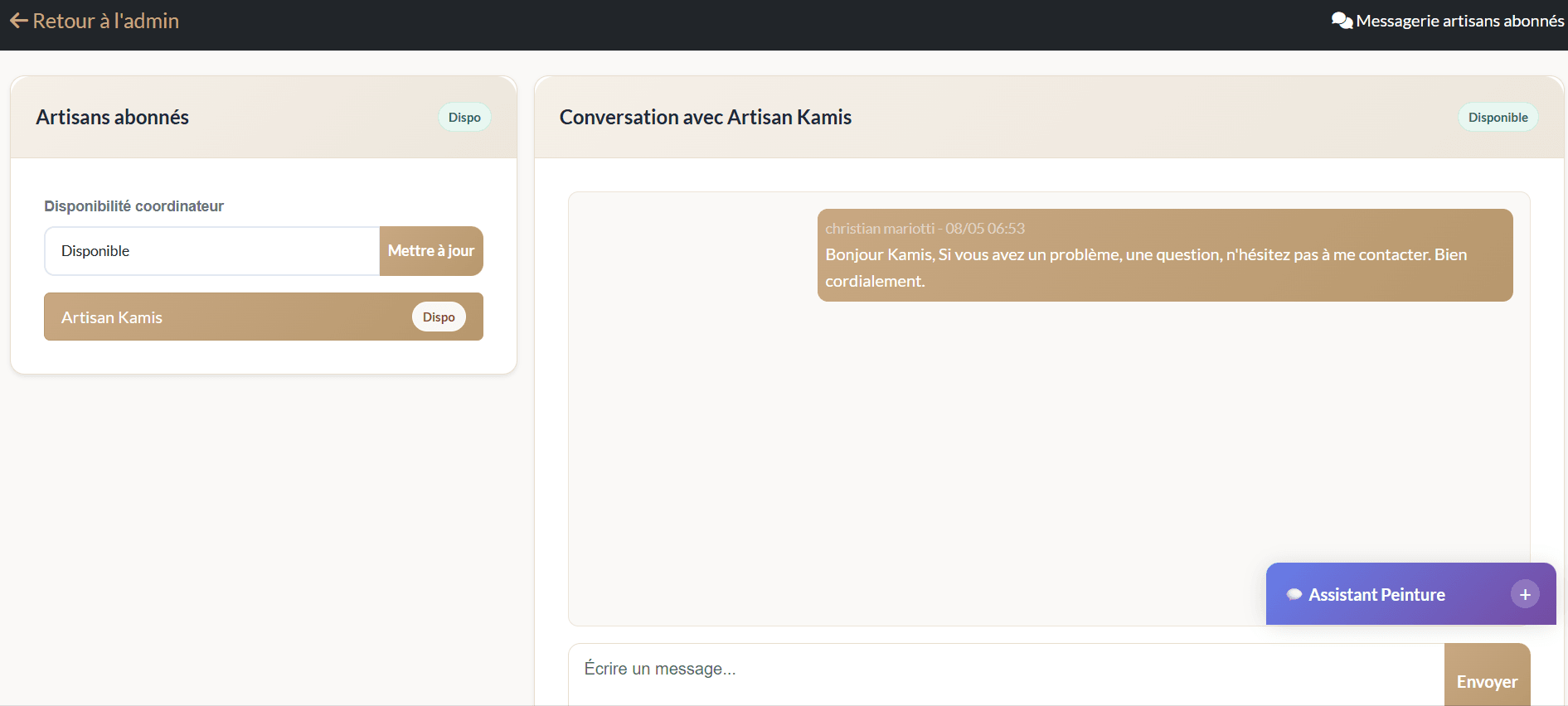The width and height of the screenshot is (1568, 706).
Task: Open the Disponible coordinator availability dropdown
Action: point(212,251)
